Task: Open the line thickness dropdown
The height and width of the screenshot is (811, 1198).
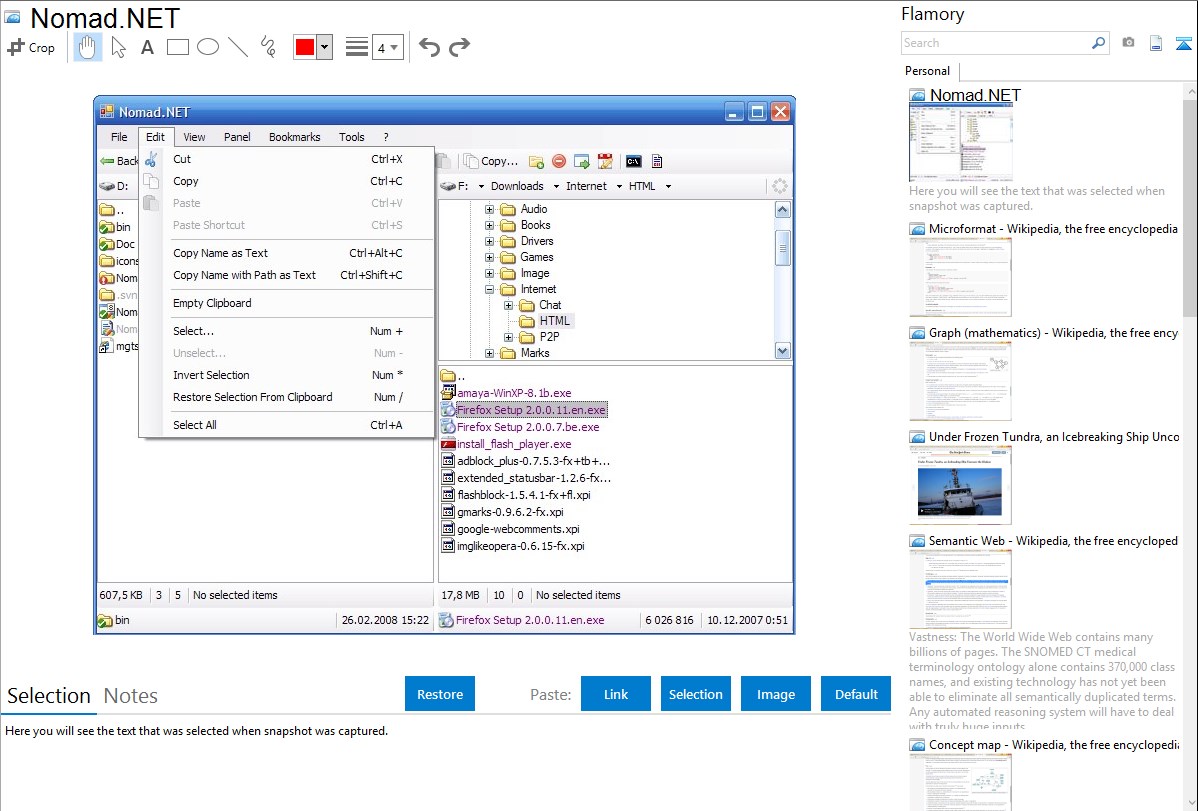Action: tap(387, 47)
